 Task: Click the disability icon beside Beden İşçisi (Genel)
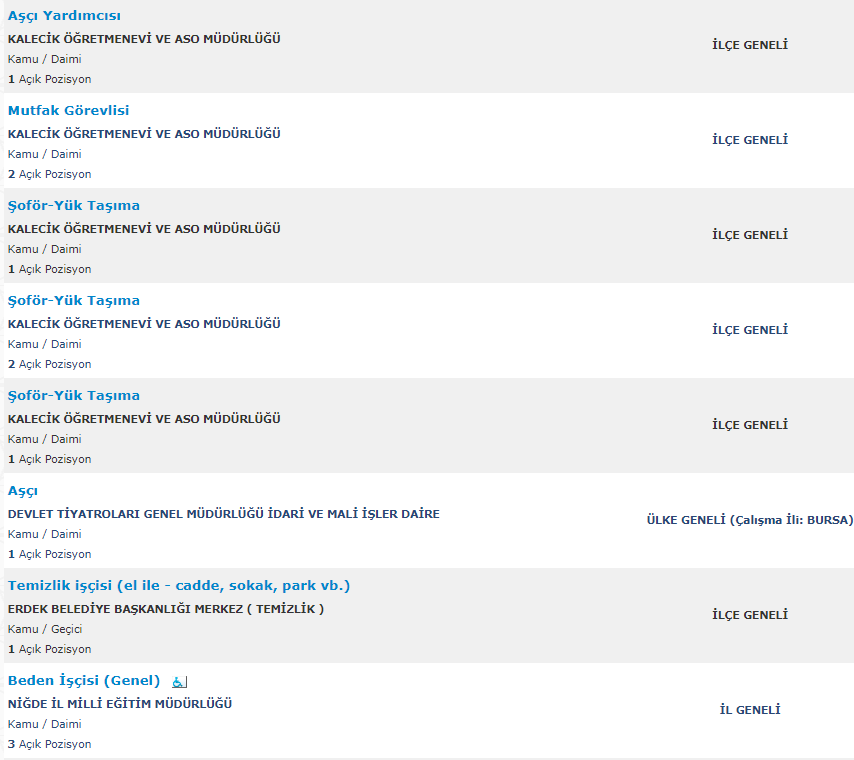click(x=179, y=682)
